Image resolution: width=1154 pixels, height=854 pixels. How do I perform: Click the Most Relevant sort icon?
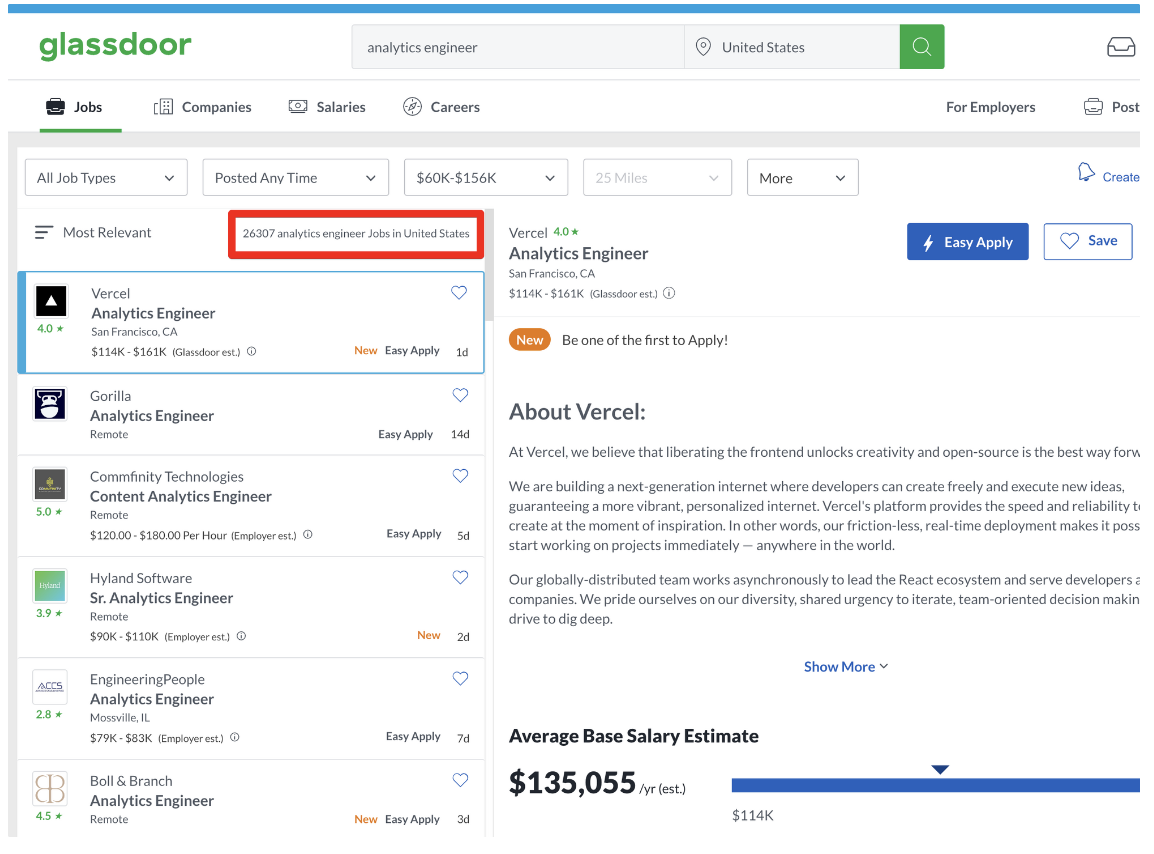pos(43,233)
